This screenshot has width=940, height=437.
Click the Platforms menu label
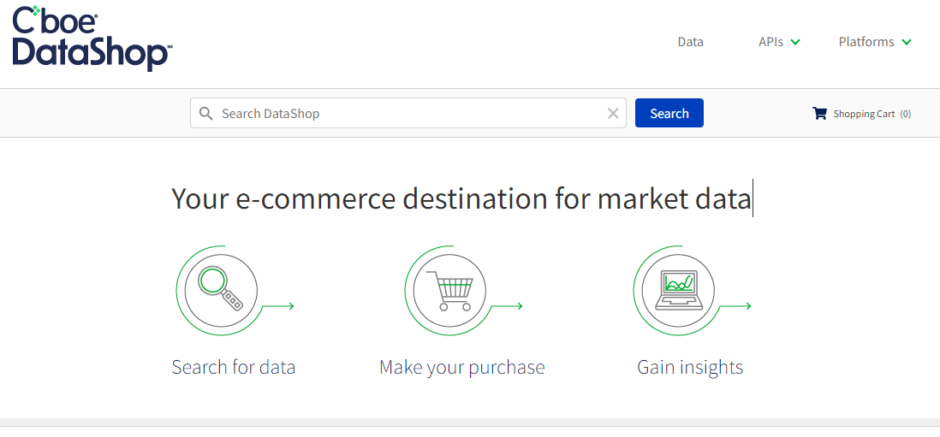coord(866,42)
